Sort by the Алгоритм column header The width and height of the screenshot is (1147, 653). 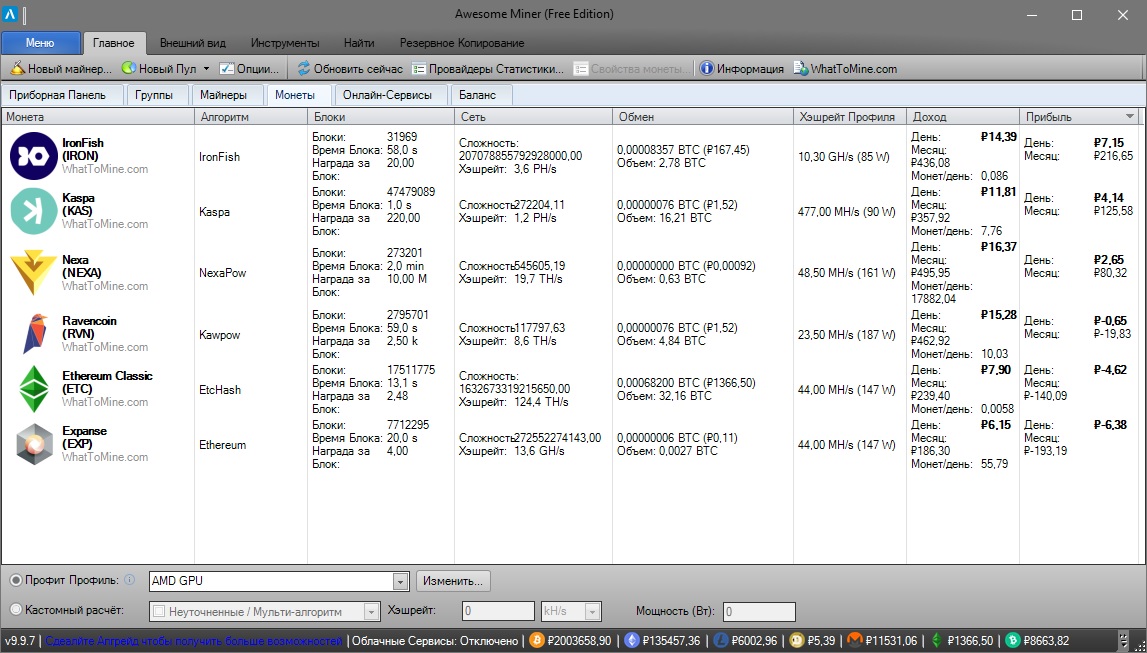[251, 116]
